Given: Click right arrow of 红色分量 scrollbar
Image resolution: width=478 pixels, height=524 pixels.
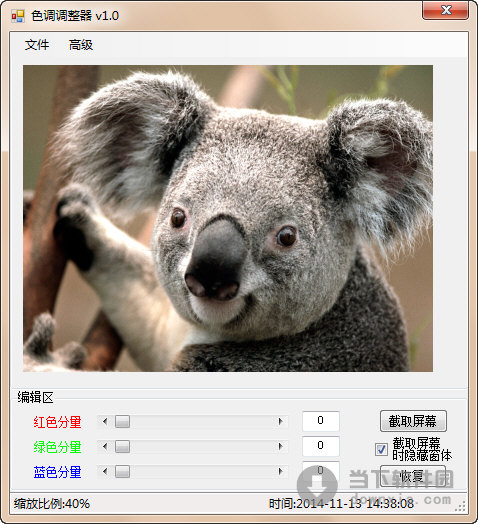Looking at the screenshot, I should coord(280,421).
